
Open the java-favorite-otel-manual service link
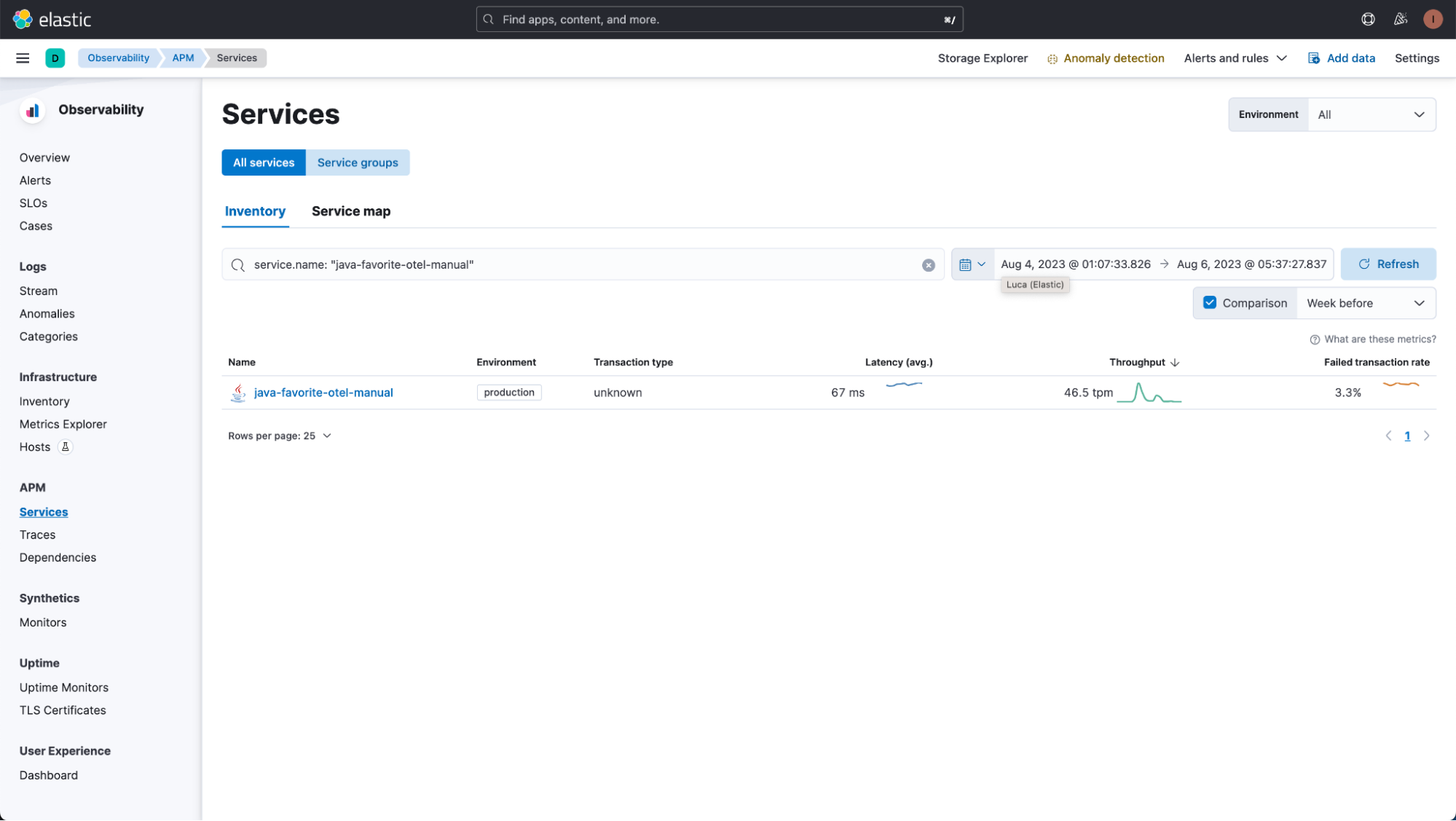[x=323, y=392]
